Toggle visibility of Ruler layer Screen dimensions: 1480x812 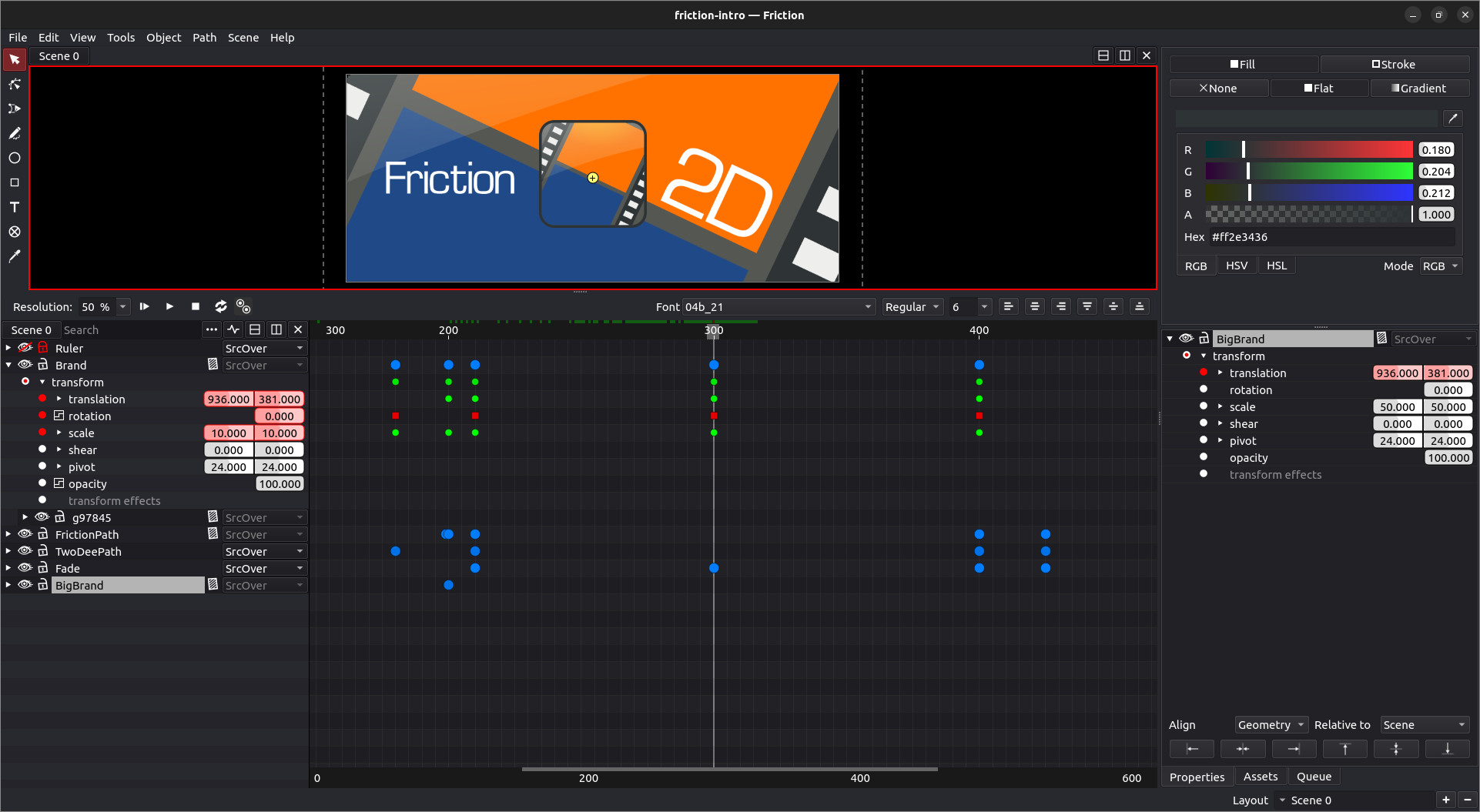(25, 348)
